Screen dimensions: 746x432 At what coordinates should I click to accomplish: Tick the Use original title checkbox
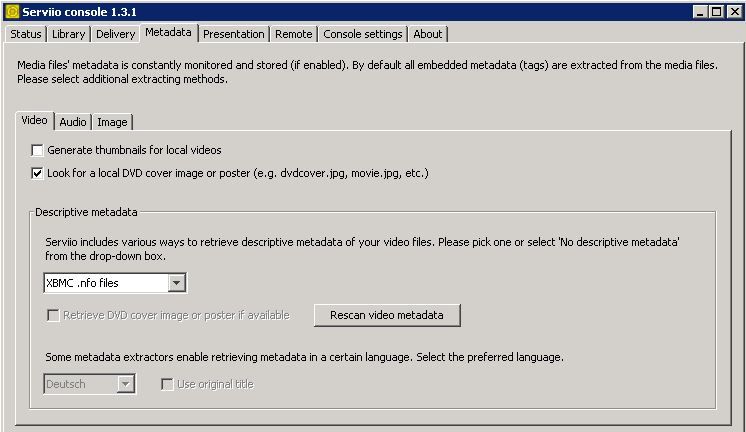point(167,384)
